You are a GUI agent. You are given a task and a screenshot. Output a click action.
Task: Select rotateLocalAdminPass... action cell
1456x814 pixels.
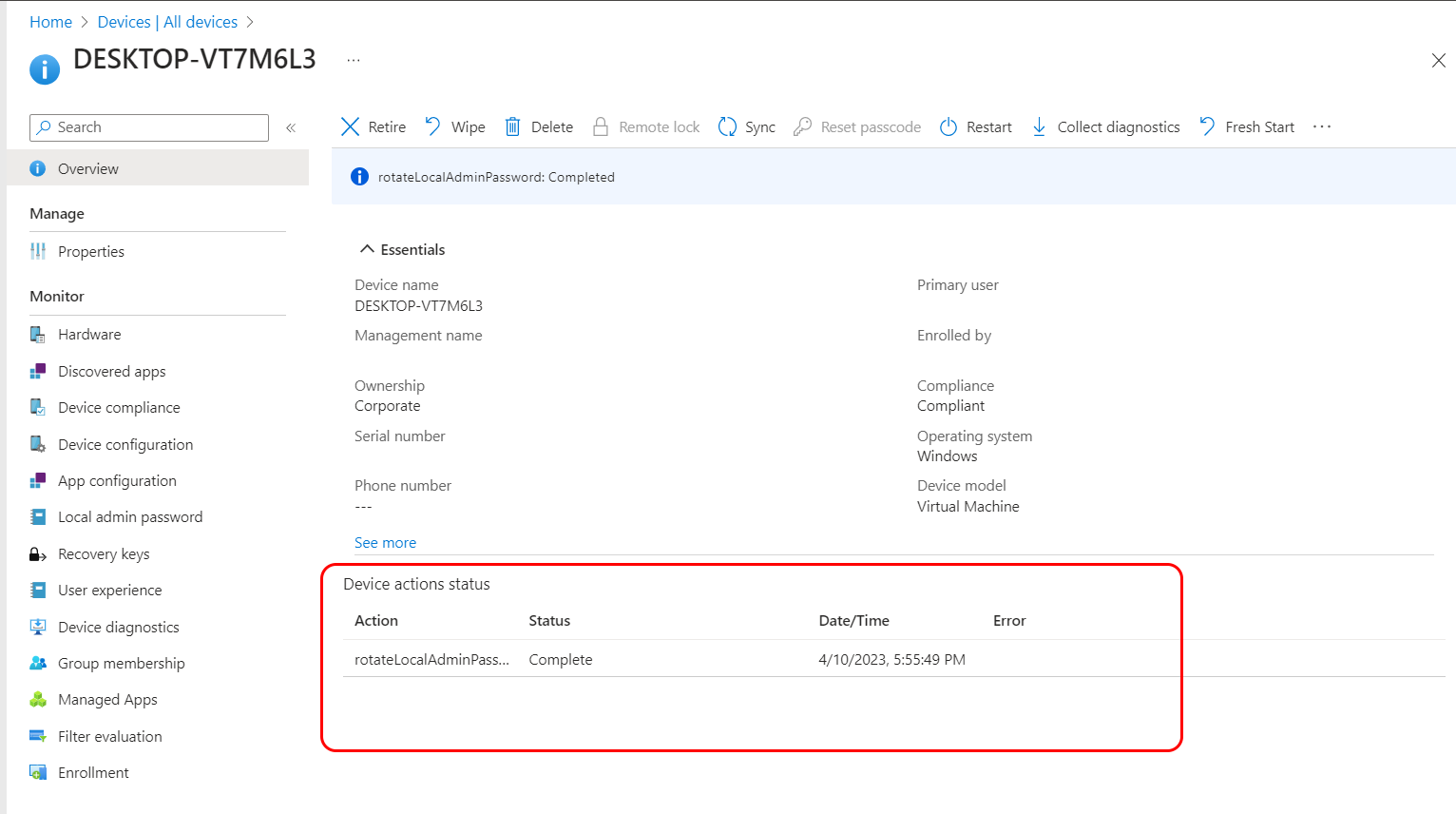(431, 659)
